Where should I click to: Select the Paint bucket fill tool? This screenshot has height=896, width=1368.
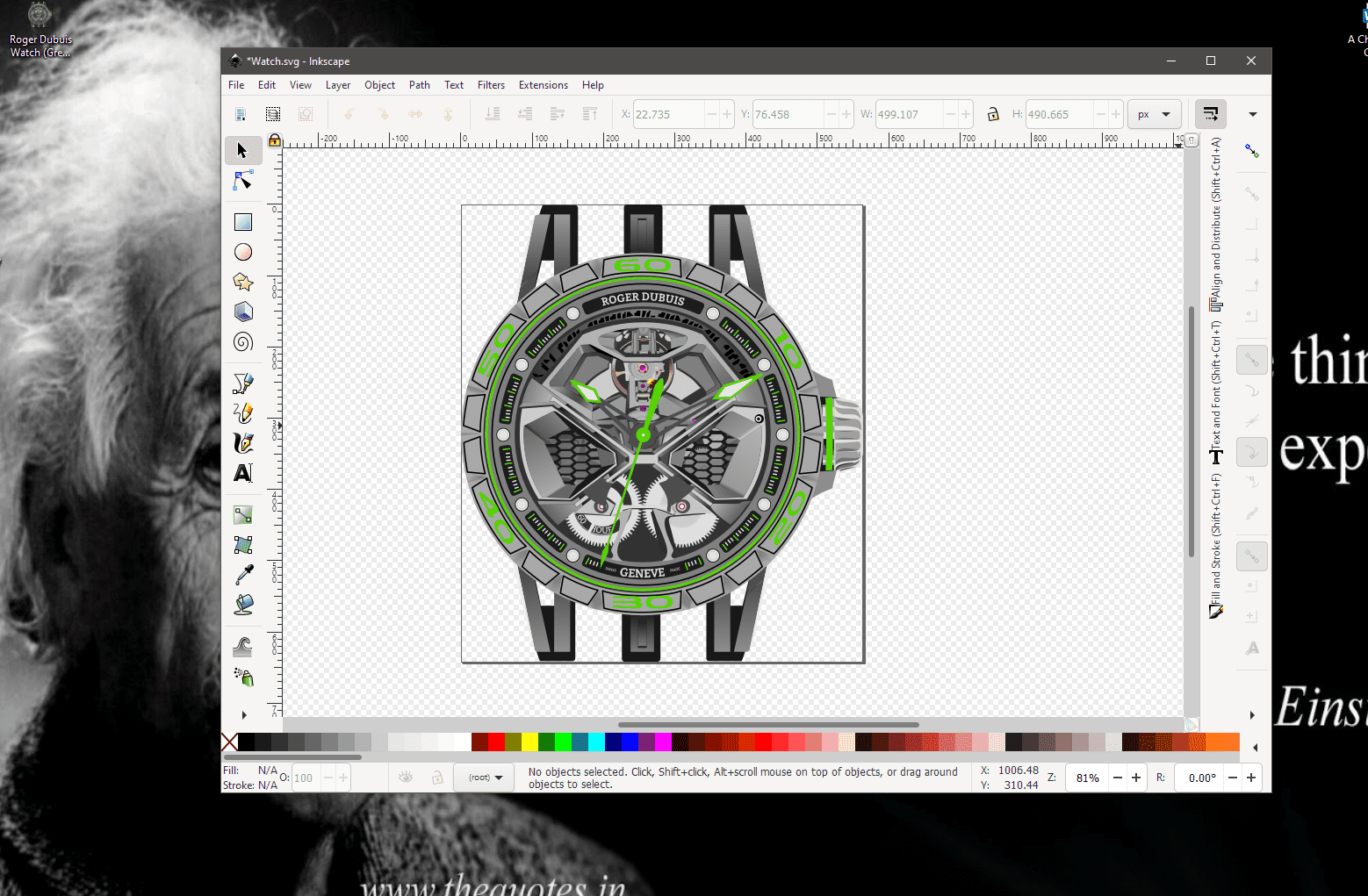pyautogui.click(x=243, y=605)
